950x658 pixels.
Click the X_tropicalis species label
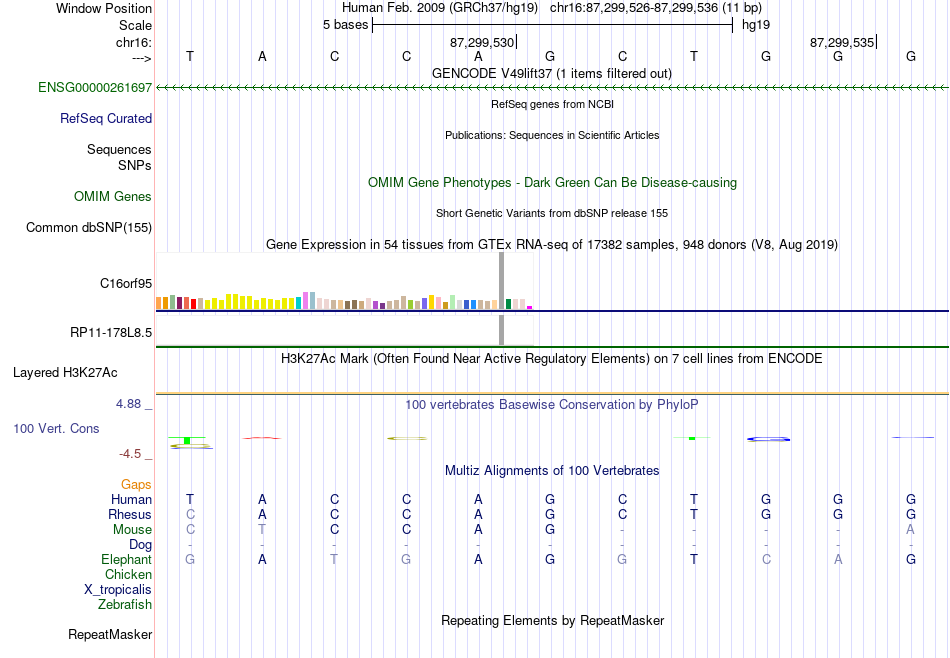118,590
